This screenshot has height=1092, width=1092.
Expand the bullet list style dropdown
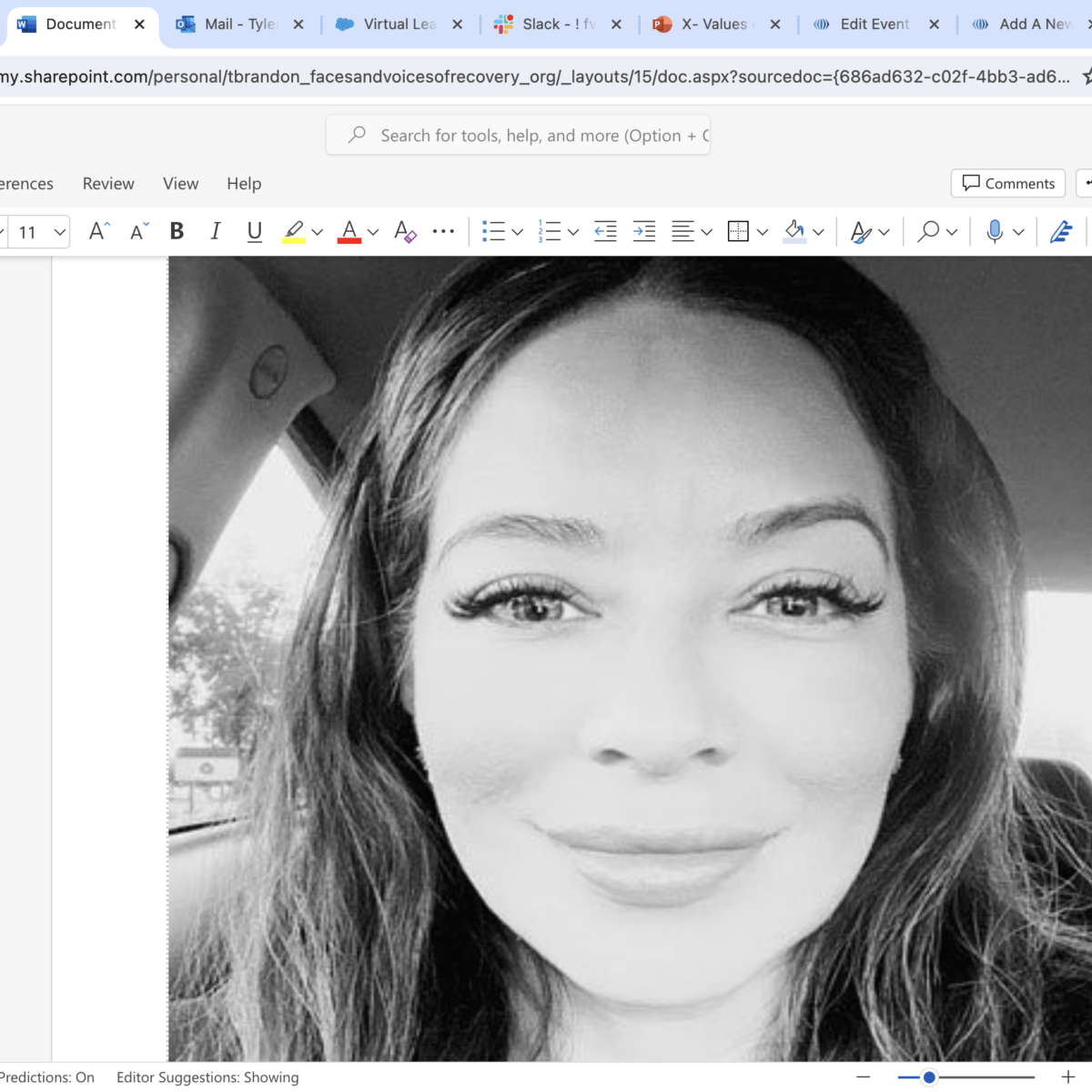click(x=518, y=232)
